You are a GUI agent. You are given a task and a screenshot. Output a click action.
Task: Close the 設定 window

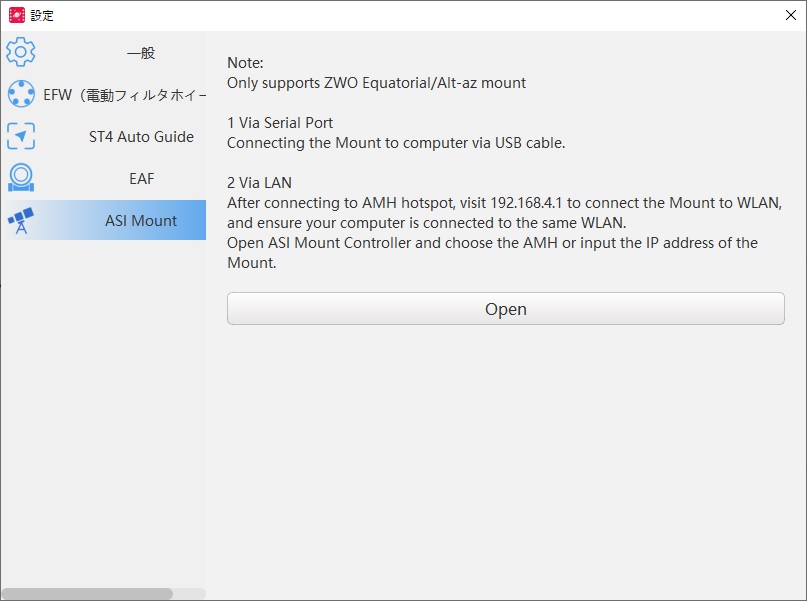(x=791, y=15)
